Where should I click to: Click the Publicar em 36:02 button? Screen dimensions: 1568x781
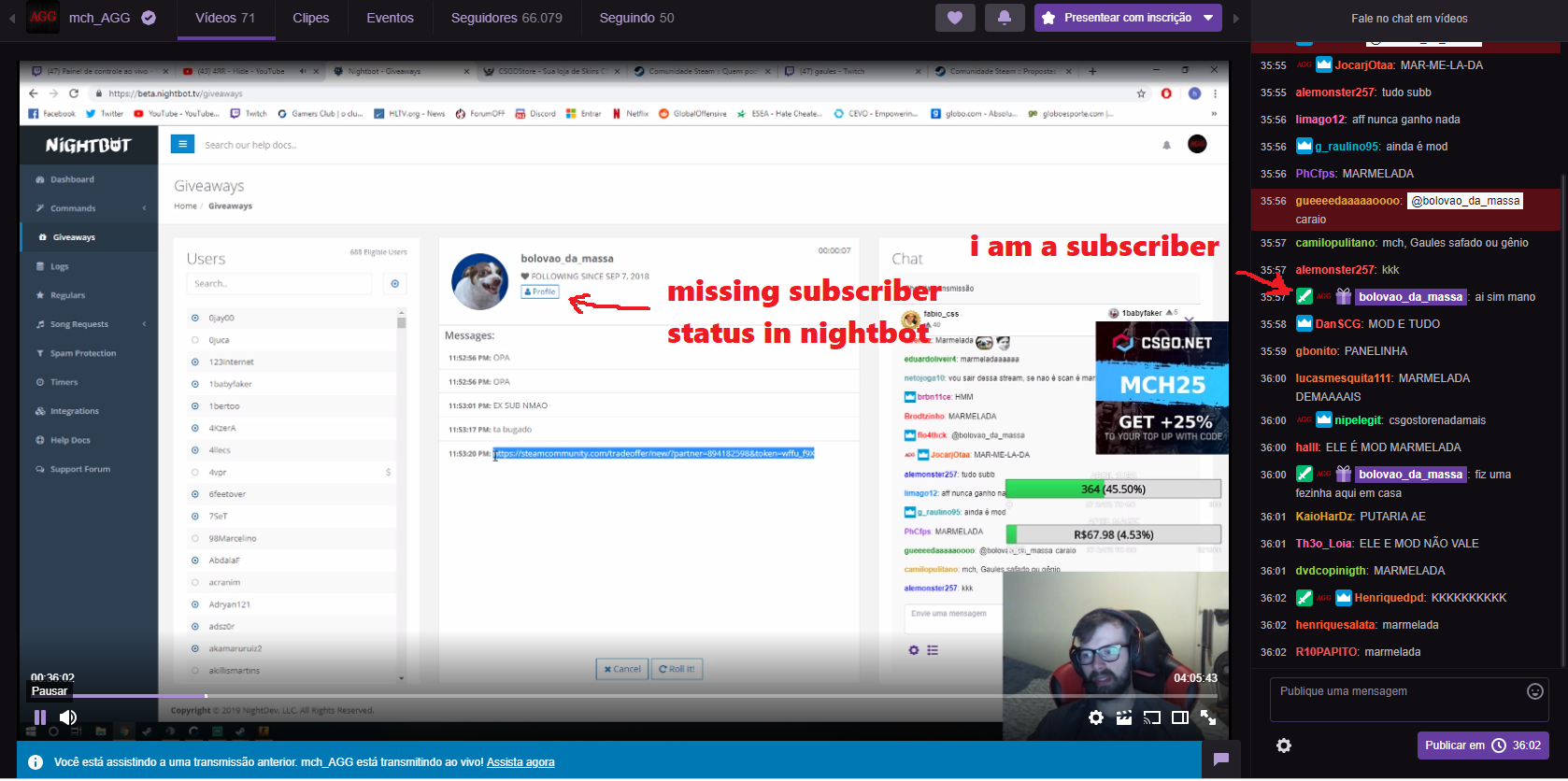tap(1483, 745)
